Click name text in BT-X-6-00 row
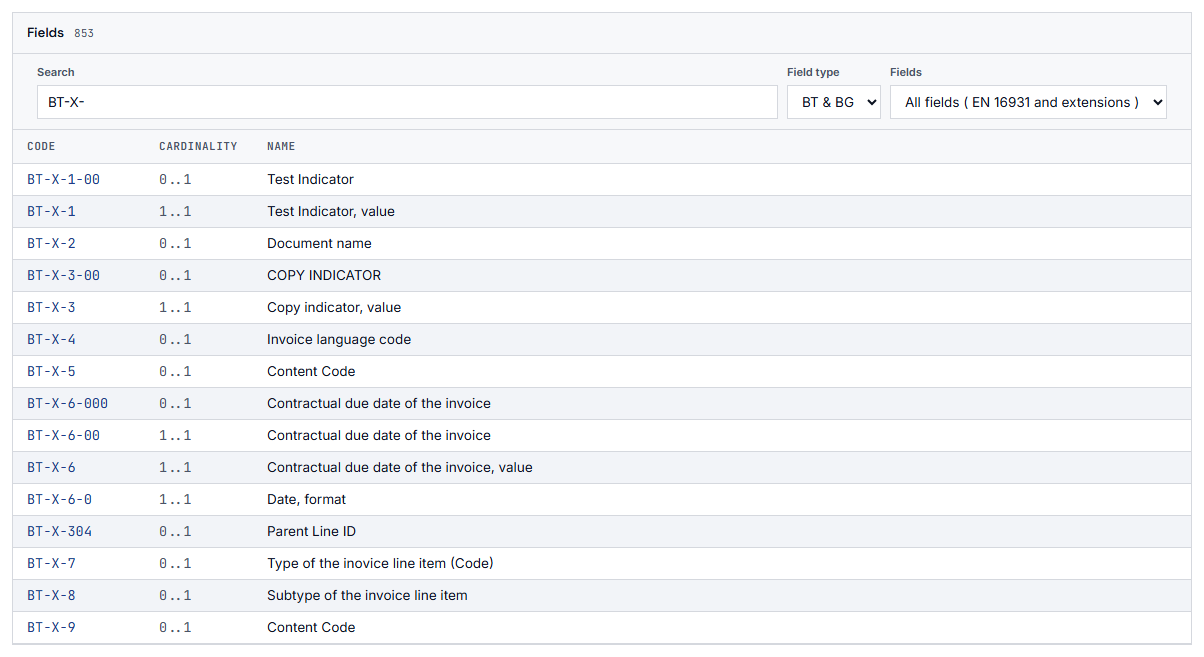Viewport: 1204px width, 657px height. coord(379,436)
